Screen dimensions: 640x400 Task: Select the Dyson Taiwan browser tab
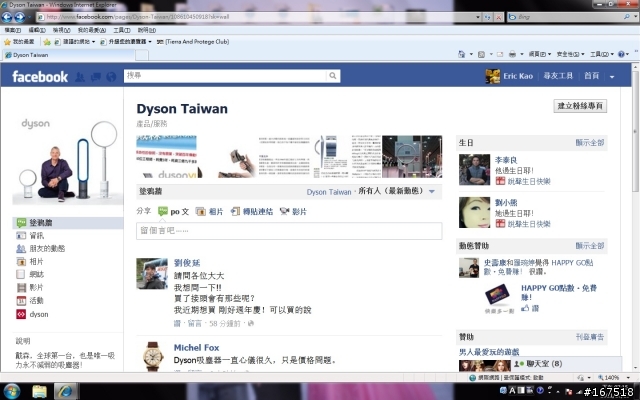[x=69, y=55]
